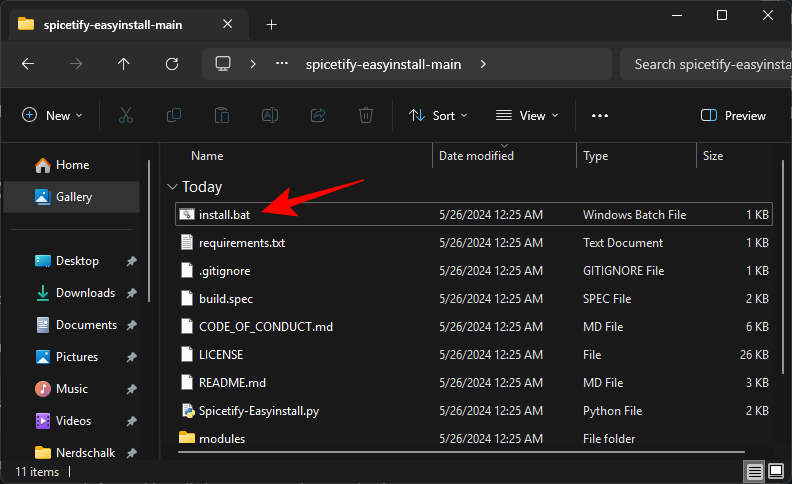792x484 pixels.
Task: Open Home in the navigation pane
Action: tap(71, 165)
